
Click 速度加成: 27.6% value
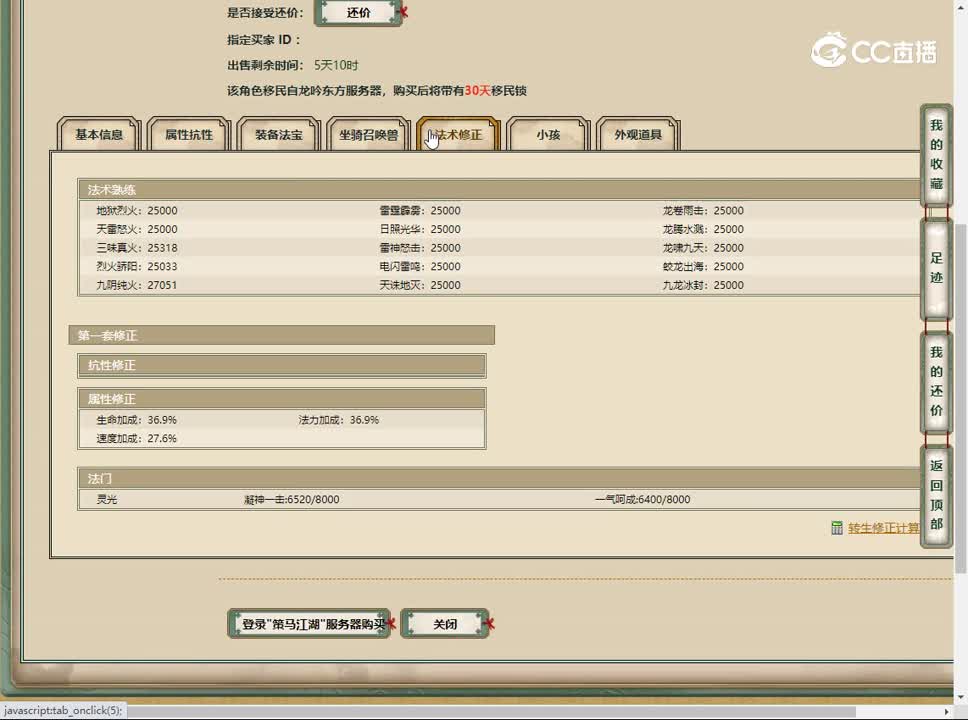tap(136, 438)
